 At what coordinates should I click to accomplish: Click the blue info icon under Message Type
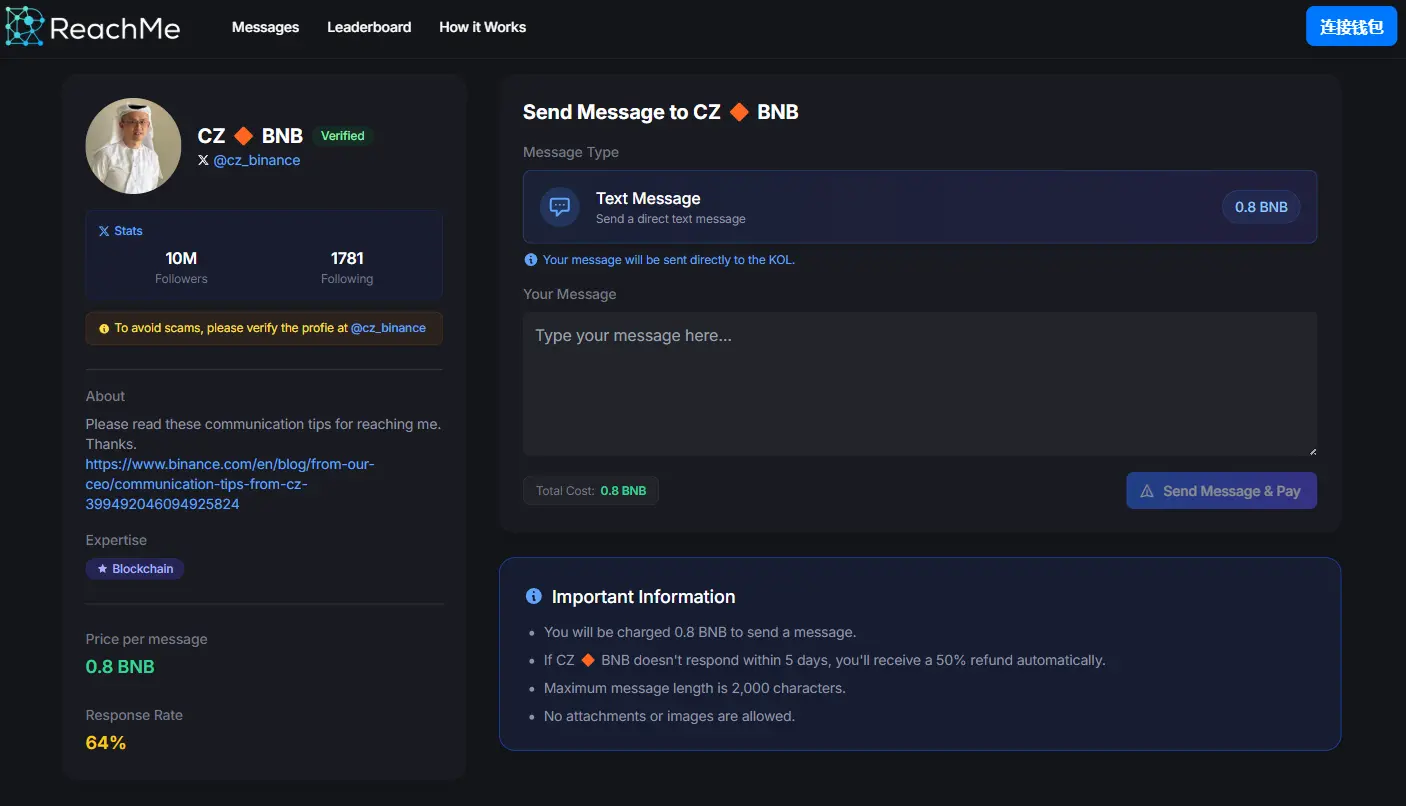tap(531, 260)
